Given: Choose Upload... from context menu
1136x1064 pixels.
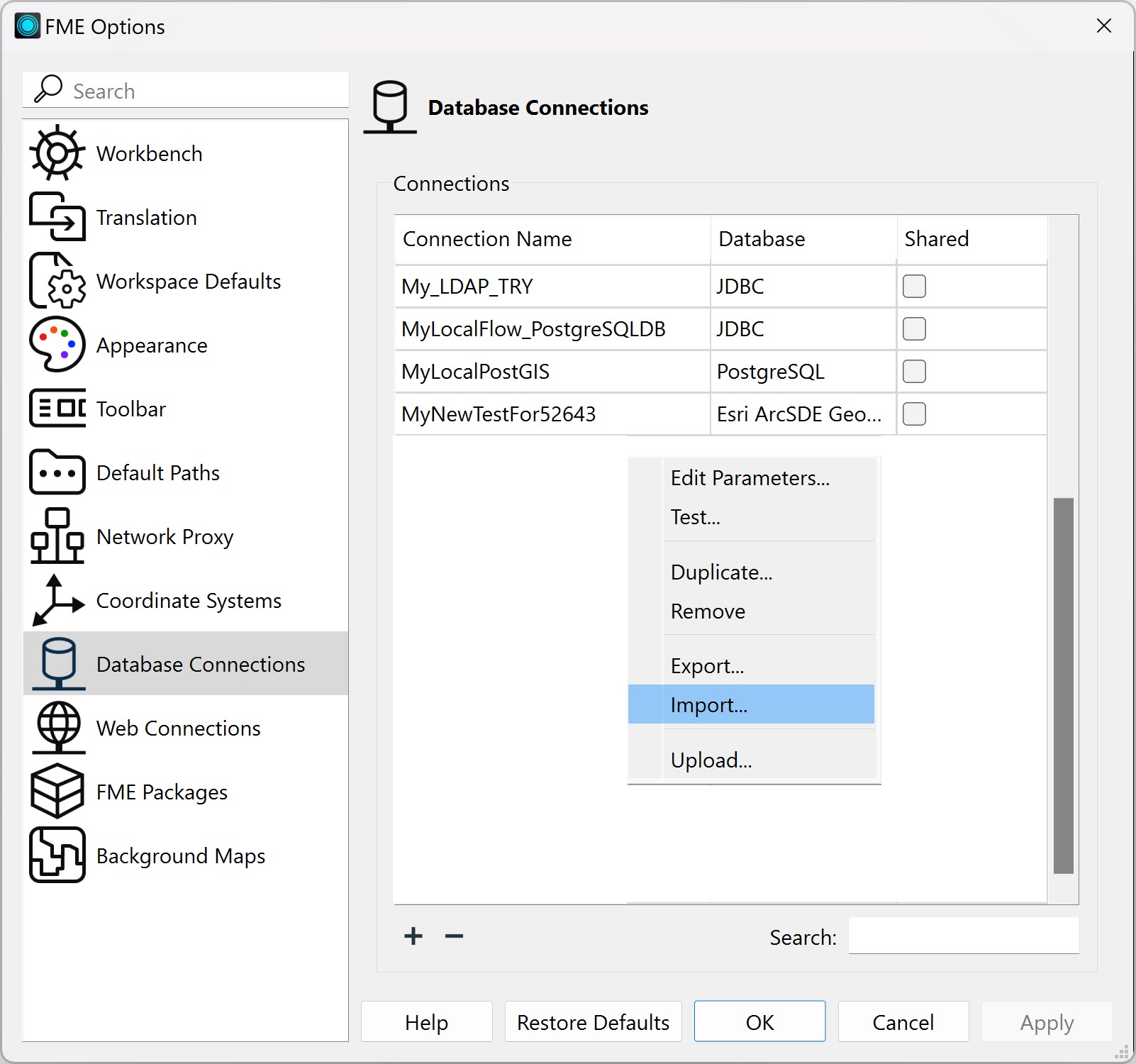Looking at the screenshot, I should pos(751,760).
